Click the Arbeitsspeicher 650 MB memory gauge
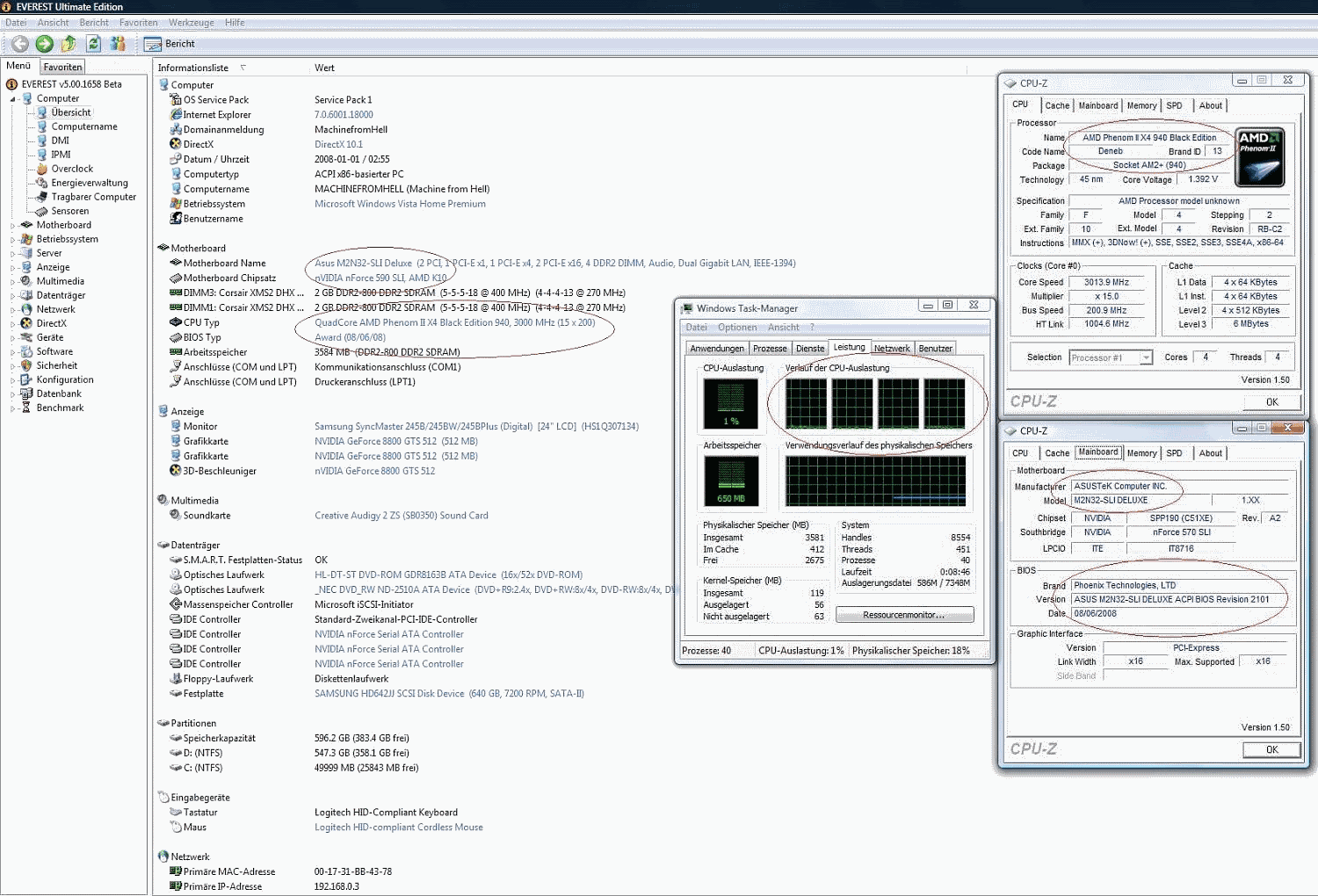The width and height of the screenshot is (1318, 896). point(730,481)
